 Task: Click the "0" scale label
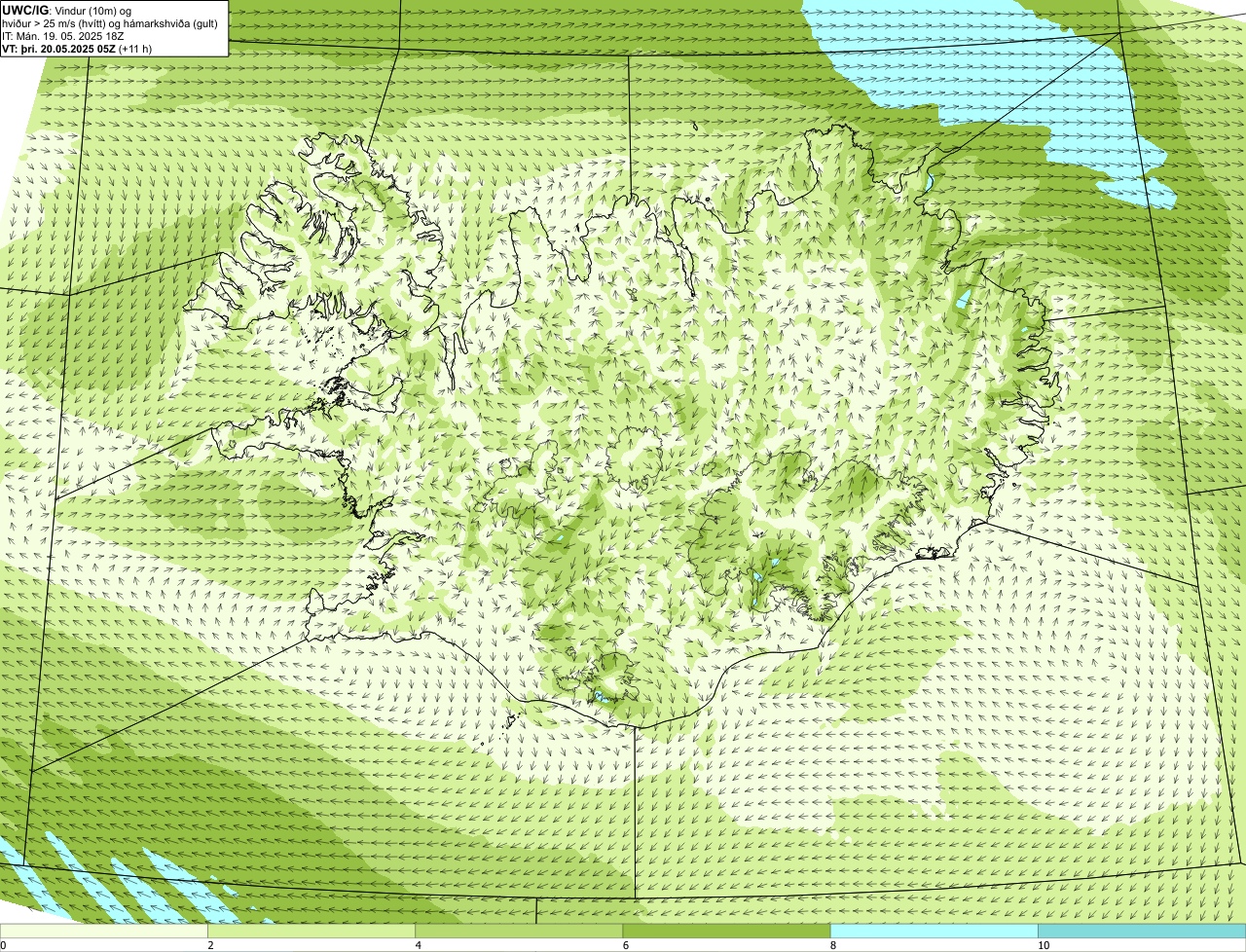point(4,945)
